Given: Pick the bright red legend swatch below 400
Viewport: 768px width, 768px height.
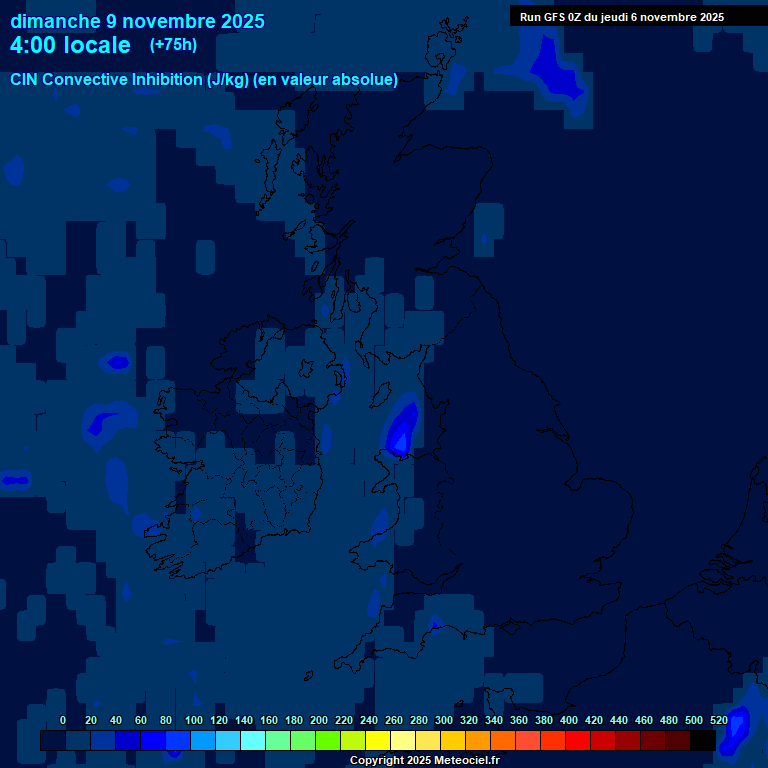Looking at the screenshot, I should pyautogui.click(x=578, y=741).
